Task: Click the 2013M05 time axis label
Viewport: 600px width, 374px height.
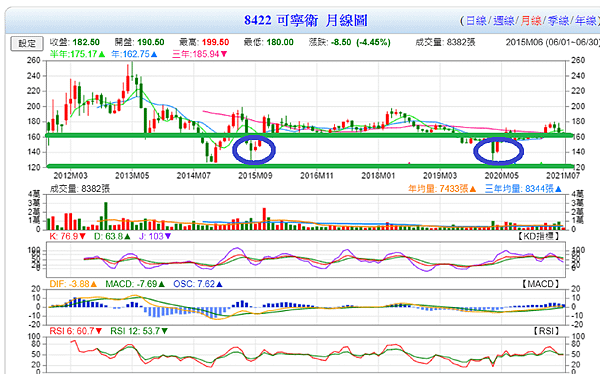Action: click(x=132, y=176)
